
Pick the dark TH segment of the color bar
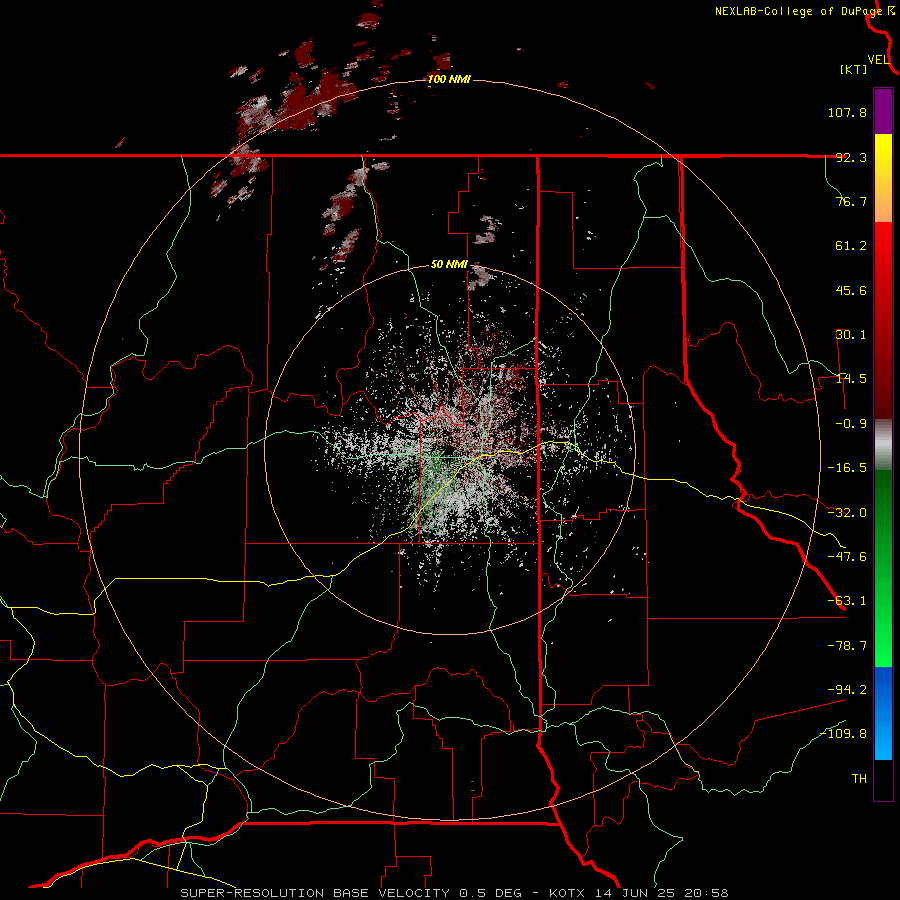(883, 779)
